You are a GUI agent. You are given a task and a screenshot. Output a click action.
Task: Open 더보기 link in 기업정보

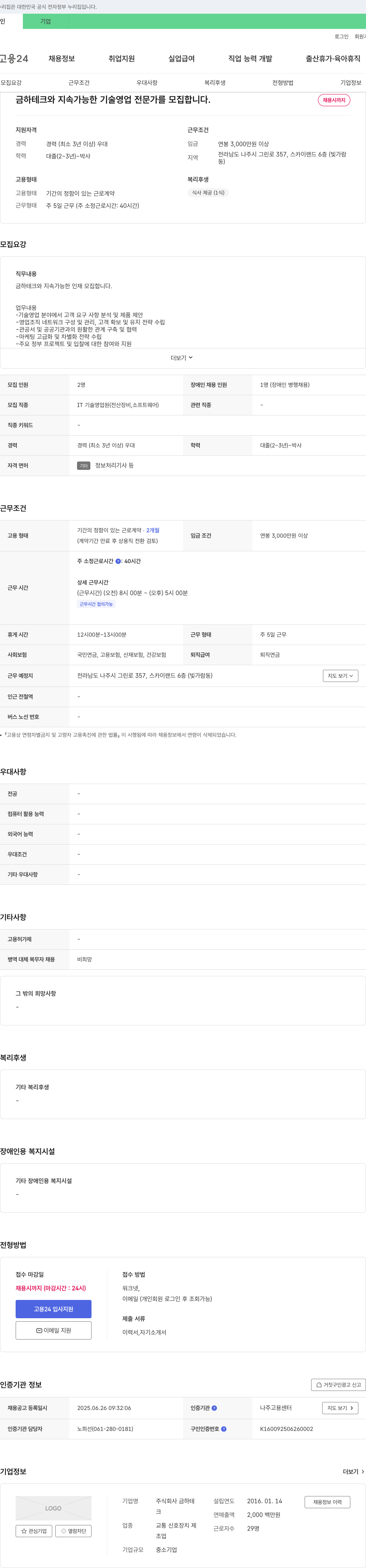353,1471
